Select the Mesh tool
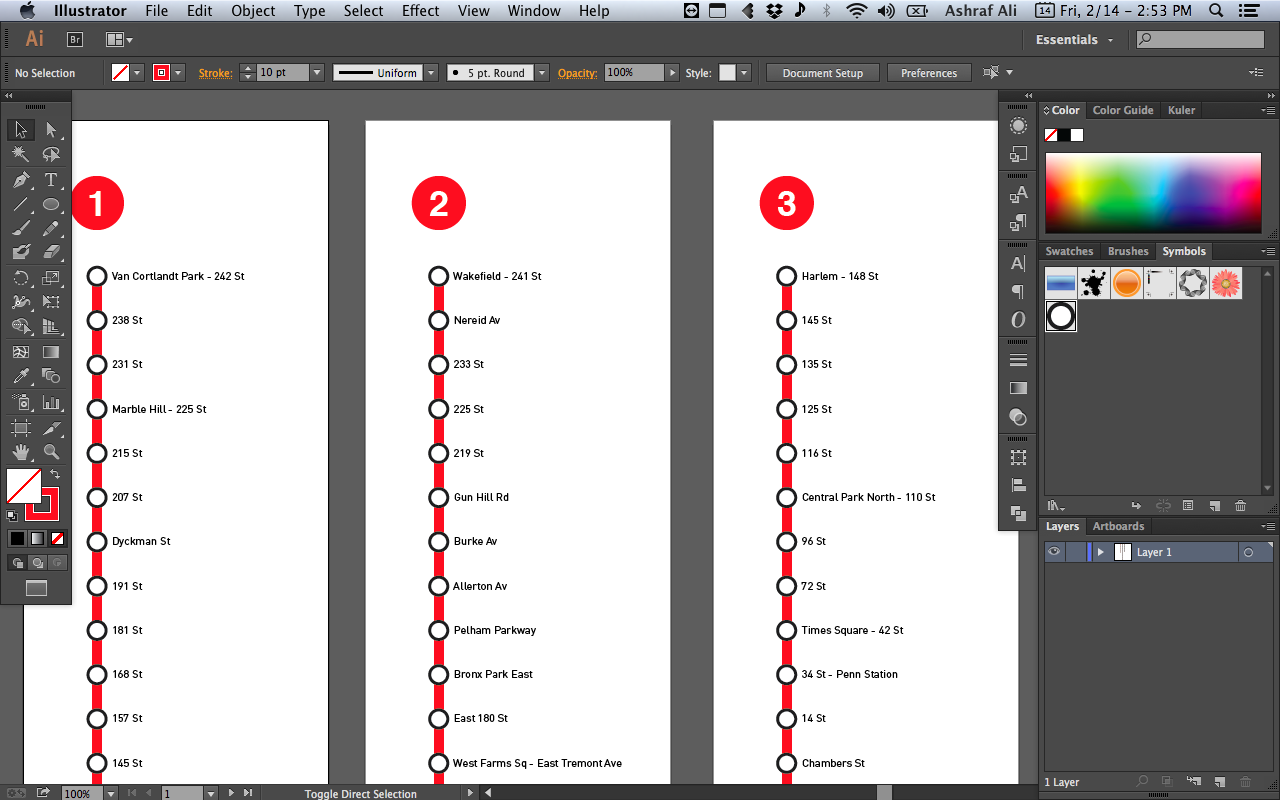 21,352
